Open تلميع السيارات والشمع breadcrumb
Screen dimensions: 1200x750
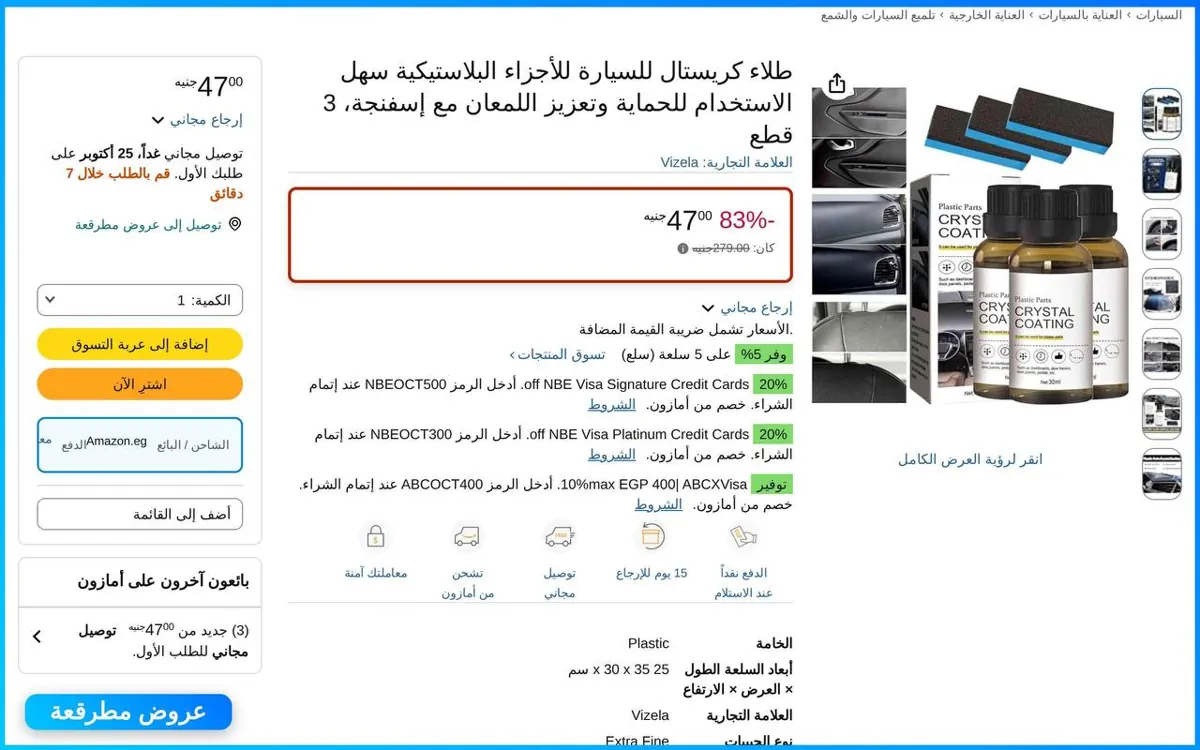tap(878, 15)
